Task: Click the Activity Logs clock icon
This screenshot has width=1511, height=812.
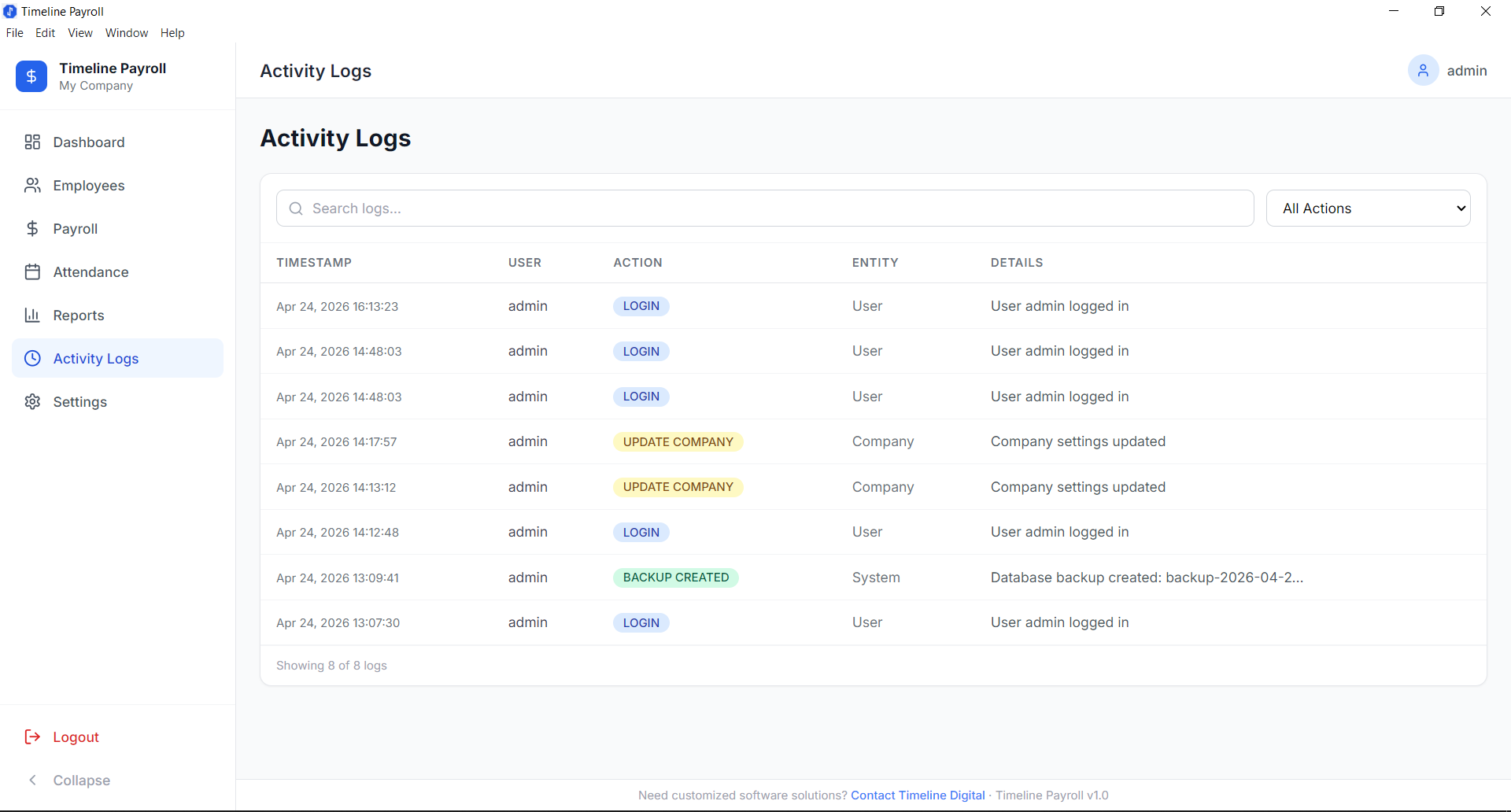Action: point(32,358)
